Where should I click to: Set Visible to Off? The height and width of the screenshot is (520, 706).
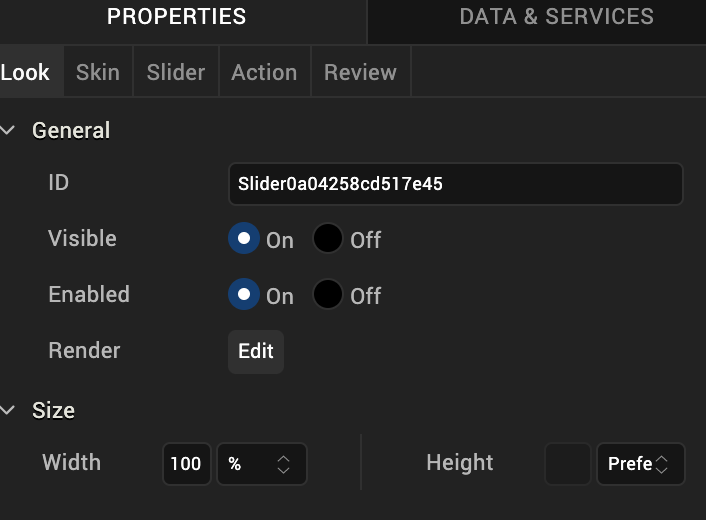tap(328, 239)
